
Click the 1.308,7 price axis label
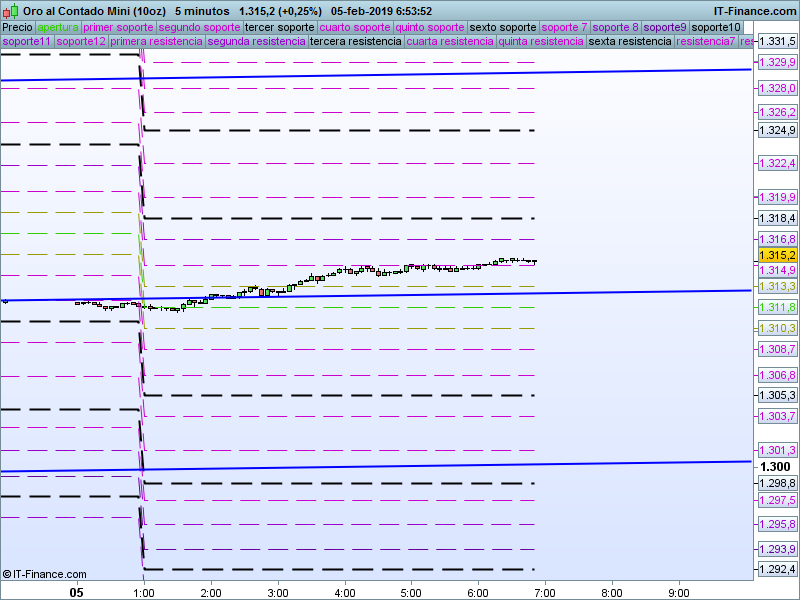pos(778,349)
